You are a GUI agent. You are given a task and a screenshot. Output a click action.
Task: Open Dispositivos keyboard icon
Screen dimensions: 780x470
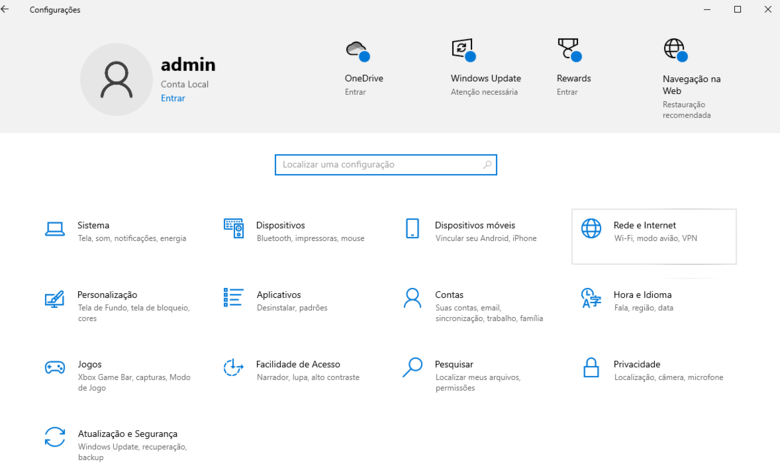tap(233, 229)
